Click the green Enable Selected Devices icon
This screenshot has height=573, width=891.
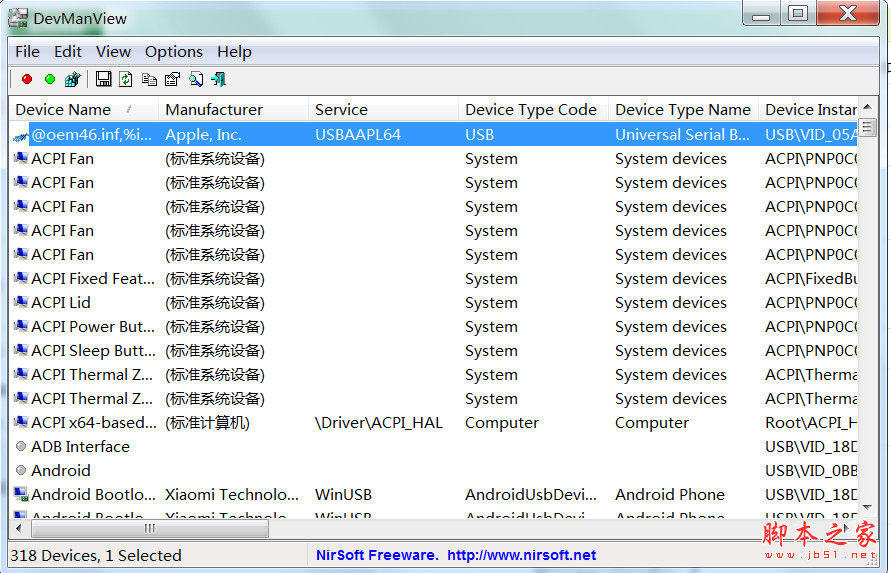coord(49,79)
